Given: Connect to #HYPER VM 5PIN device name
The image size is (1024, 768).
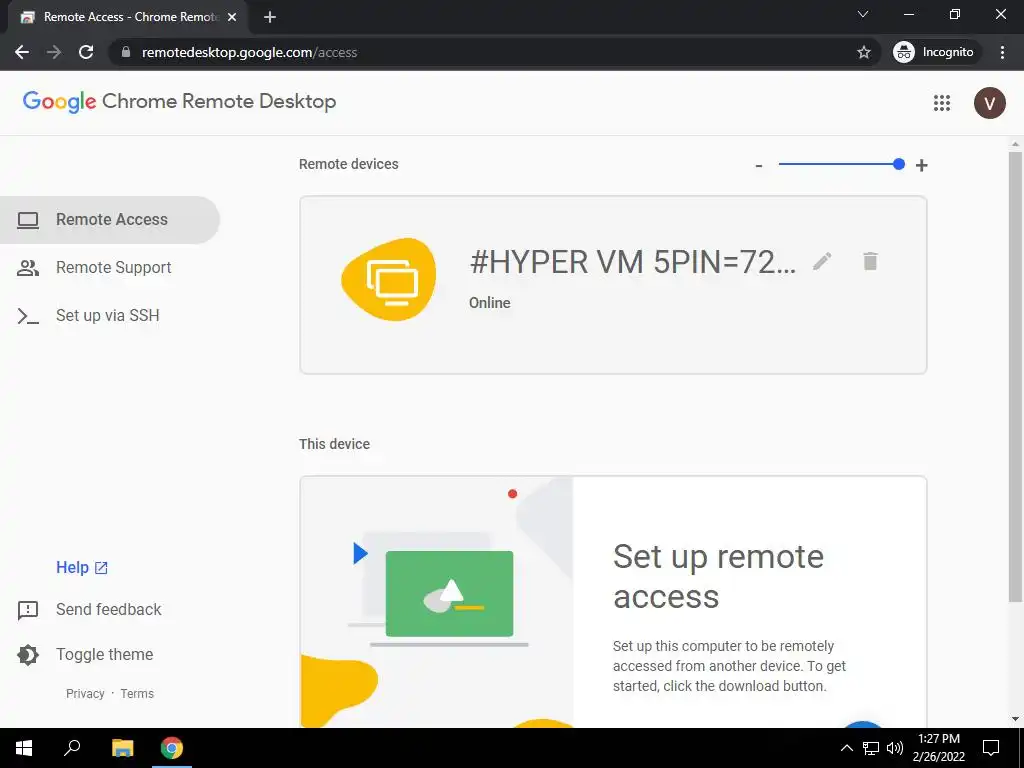Looking at the screenshot, I should coord(633,263).
